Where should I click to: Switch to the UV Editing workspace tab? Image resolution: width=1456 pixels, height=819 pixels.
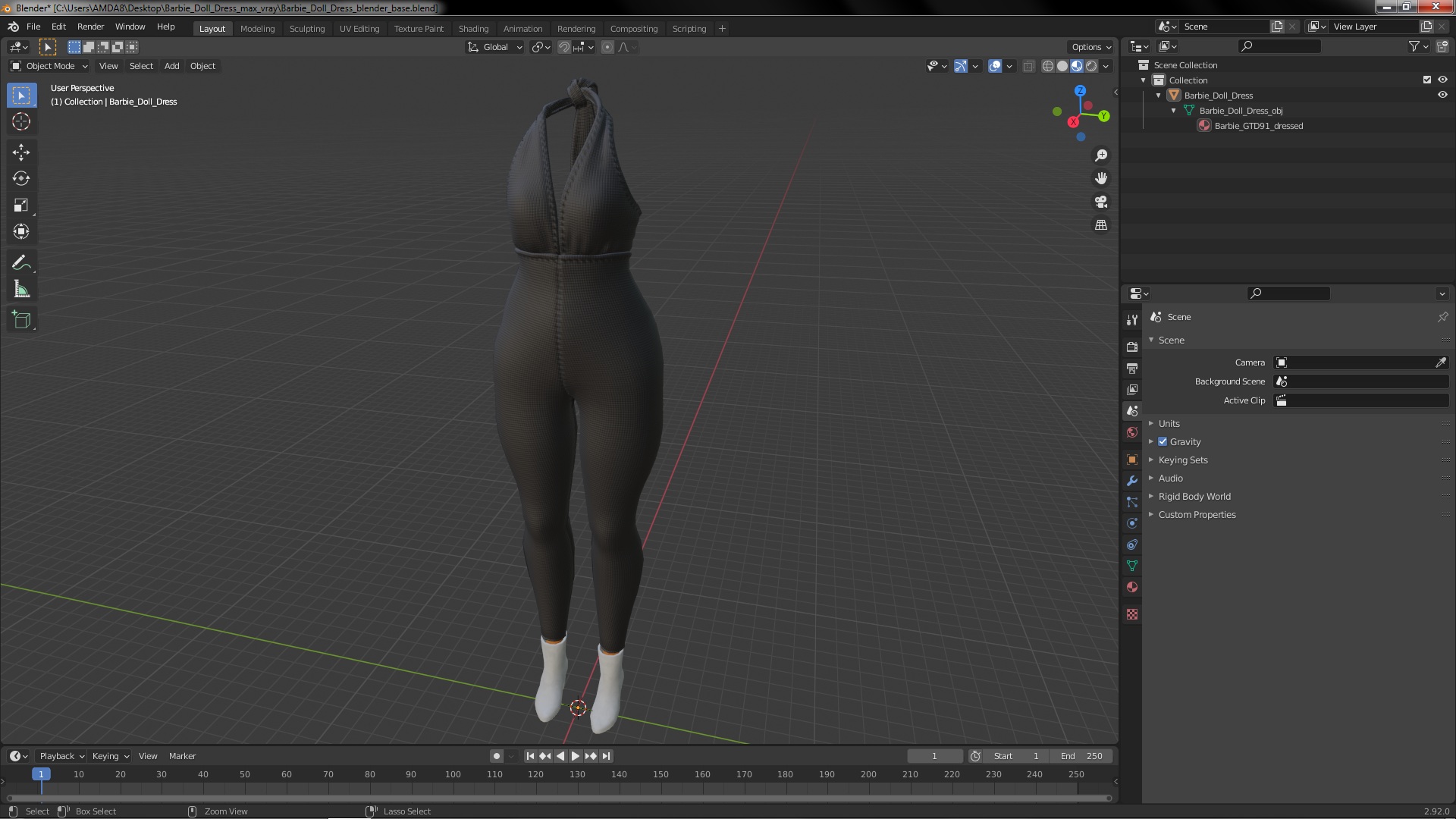pyautogui.click(x=359, y=29)
